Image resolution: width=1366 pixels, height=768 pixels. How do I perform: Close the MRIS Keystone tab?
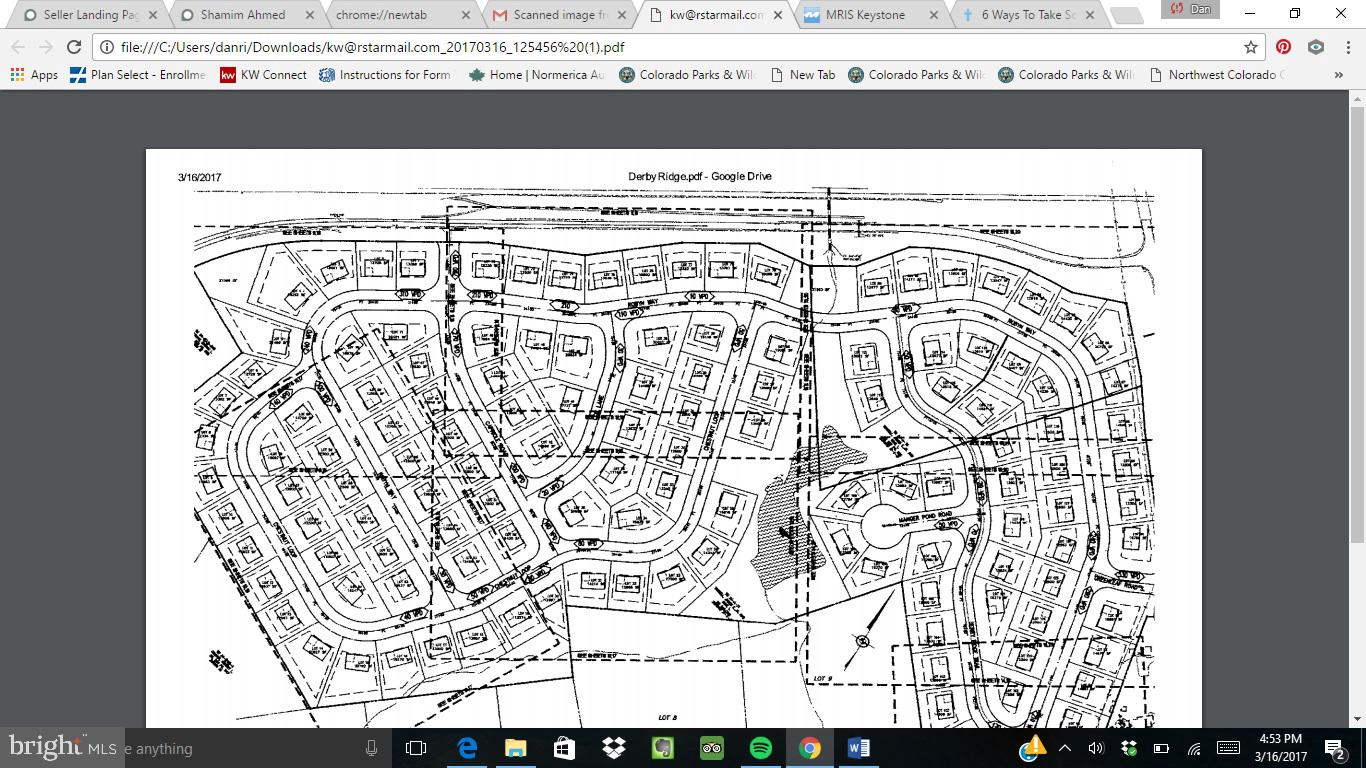coord(934,15)
